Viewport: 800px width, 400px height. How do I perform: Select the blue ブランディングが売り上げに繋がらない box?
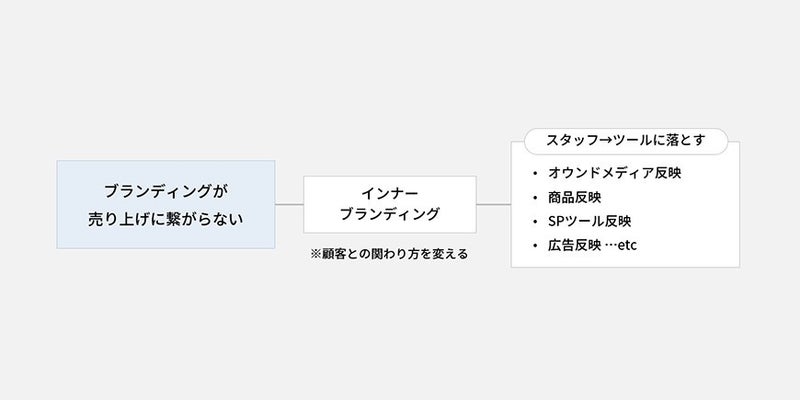point(166,205)
